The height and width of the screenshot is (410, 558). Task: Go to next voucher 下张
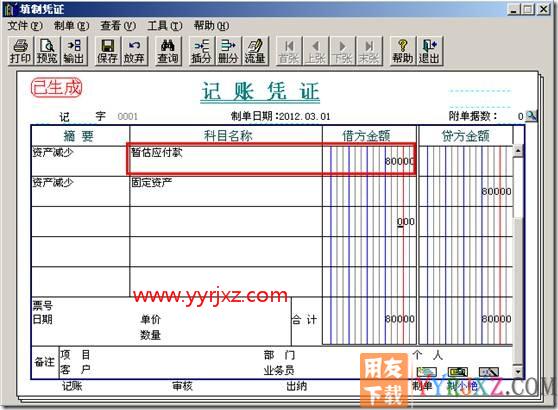point(342,51)
